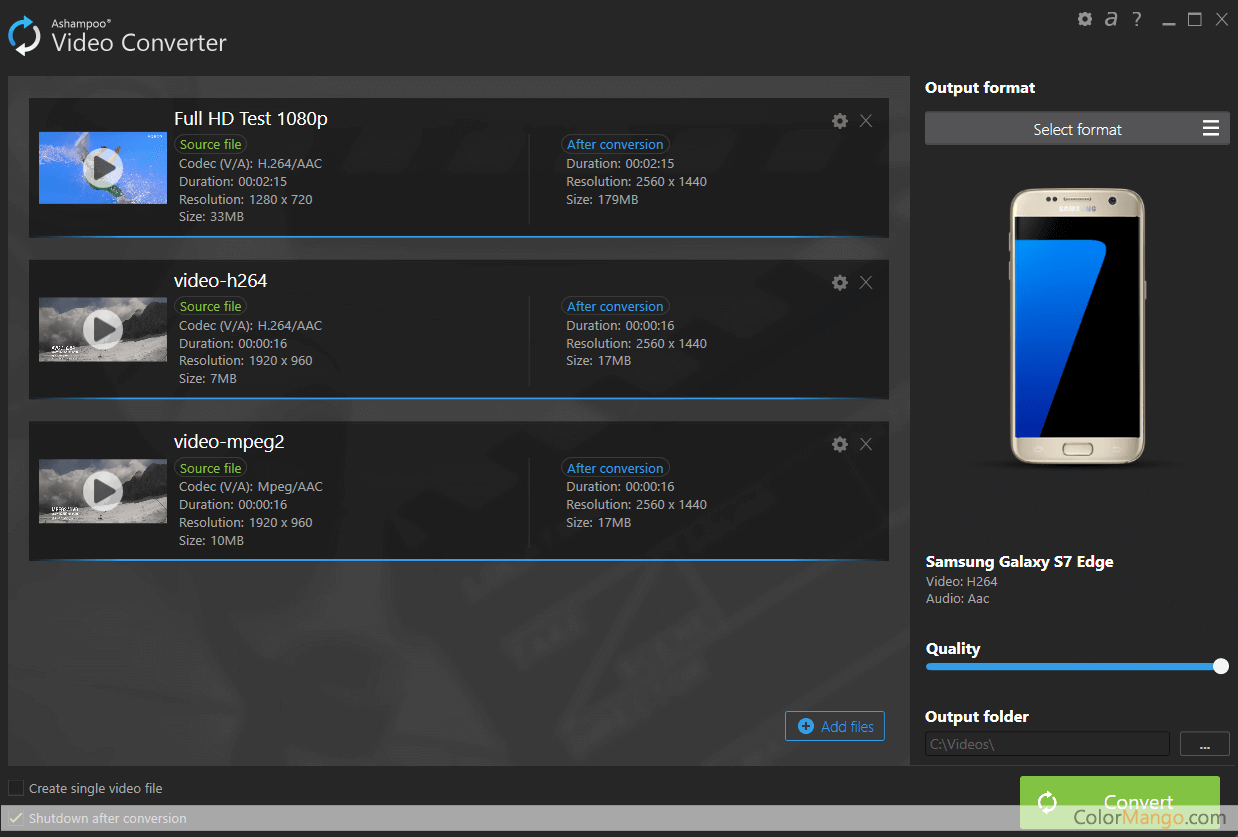Open settings gear for video-h264
Screen dimensions: 1238x837
840,283
